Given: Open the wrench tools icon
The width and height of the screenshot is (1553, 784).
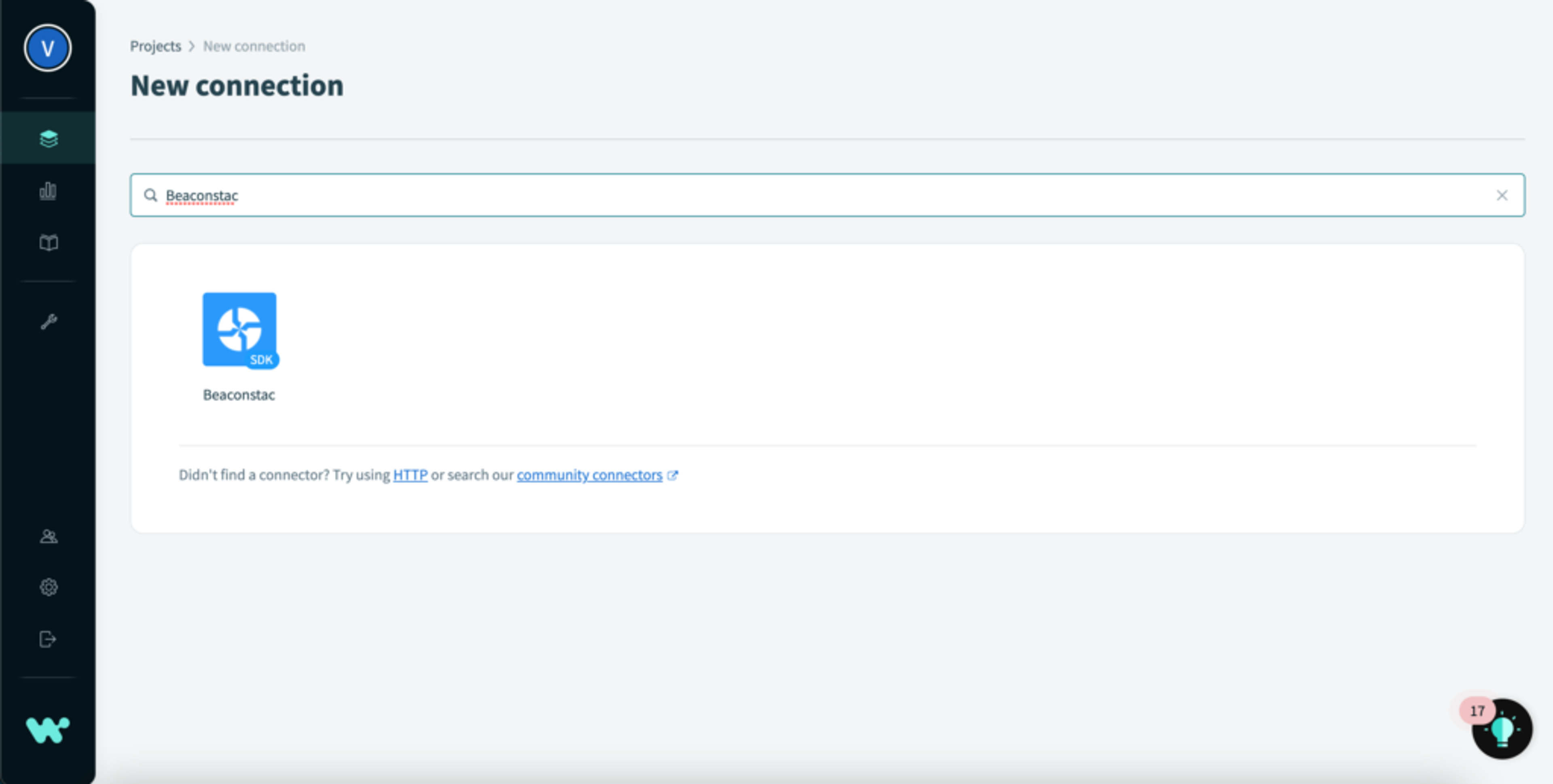Looking at the screenshot, I should click(x=48, y=321).
